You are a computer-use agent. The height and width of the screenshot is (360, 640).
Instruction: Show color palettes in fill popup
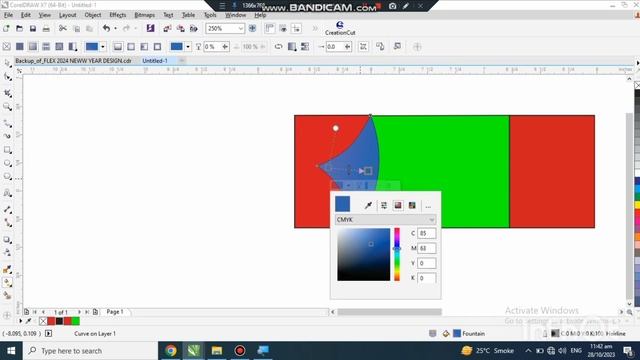click(412, 205)
